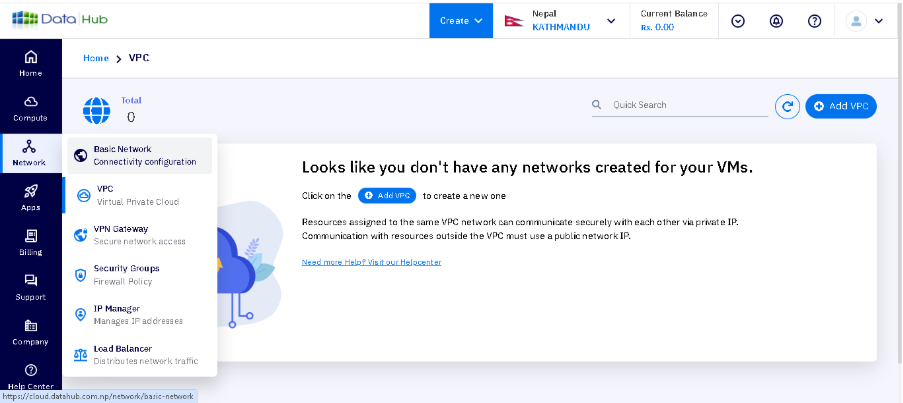The height and width of the screenshot is (403, 903).
Task: Open the Help Center sidebar icon
Action: tap(30, 375)
